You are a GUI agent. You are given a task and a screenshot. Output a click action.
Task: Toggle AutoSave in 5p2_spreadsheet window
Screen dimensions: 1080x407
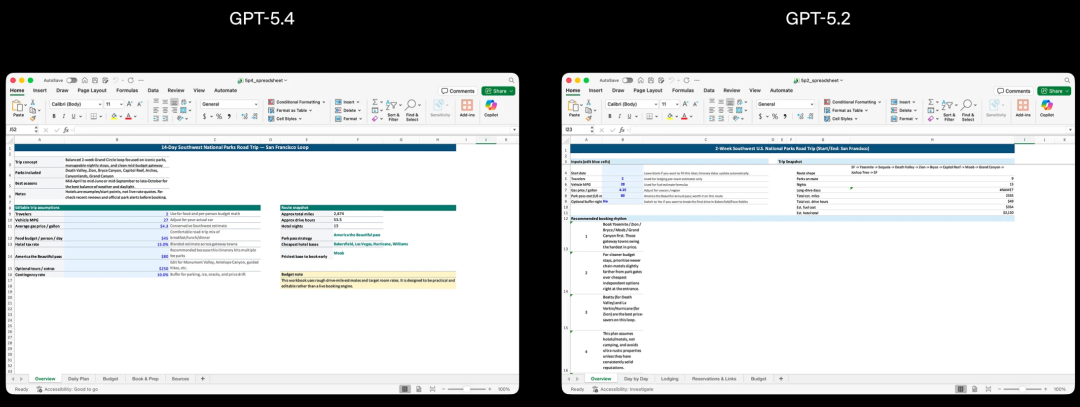click(x=627, y=81)
